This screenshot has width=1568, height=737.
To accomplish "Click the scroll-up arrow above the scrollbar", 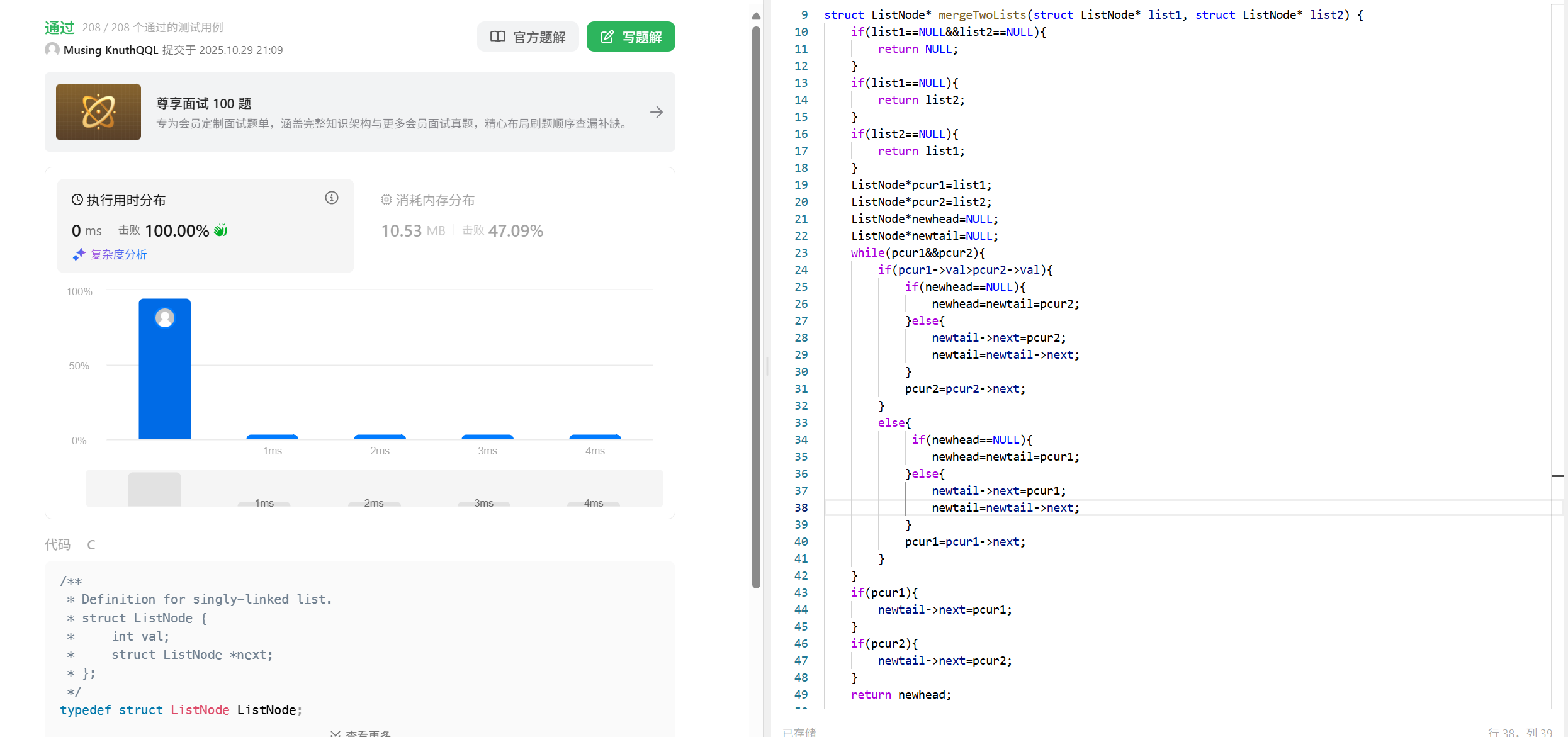I will [756, 16].
